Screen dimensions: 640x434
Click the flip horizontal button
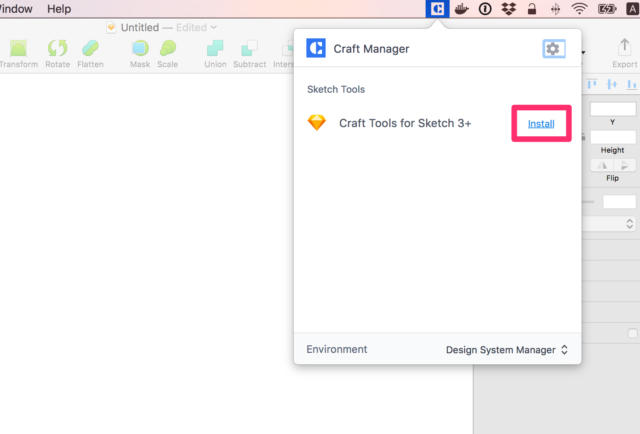click(602, 165)
